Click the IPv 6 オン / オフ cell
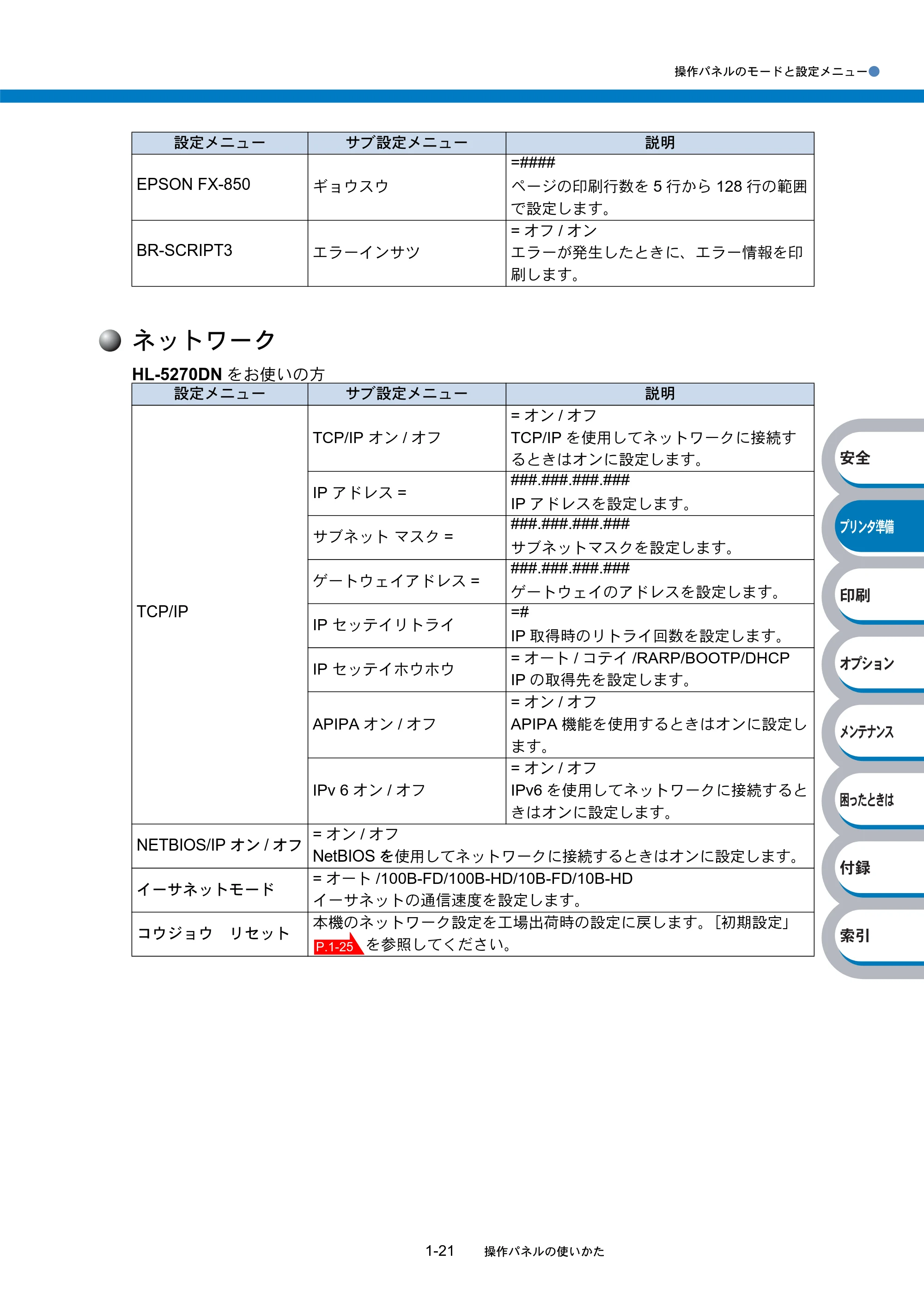924x1308 pixels. (x=407, y=791)
